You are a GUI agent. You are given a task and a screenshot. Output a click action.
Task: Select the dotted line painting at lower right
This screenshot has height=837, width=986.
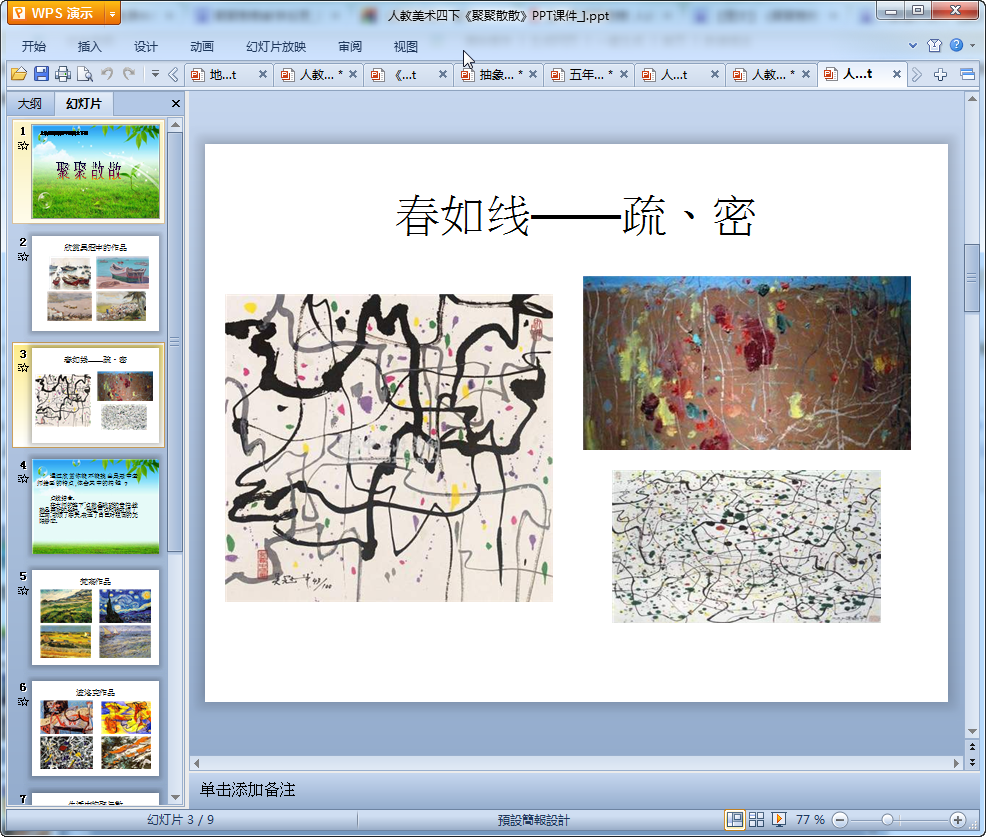click(x=746, y=546)
